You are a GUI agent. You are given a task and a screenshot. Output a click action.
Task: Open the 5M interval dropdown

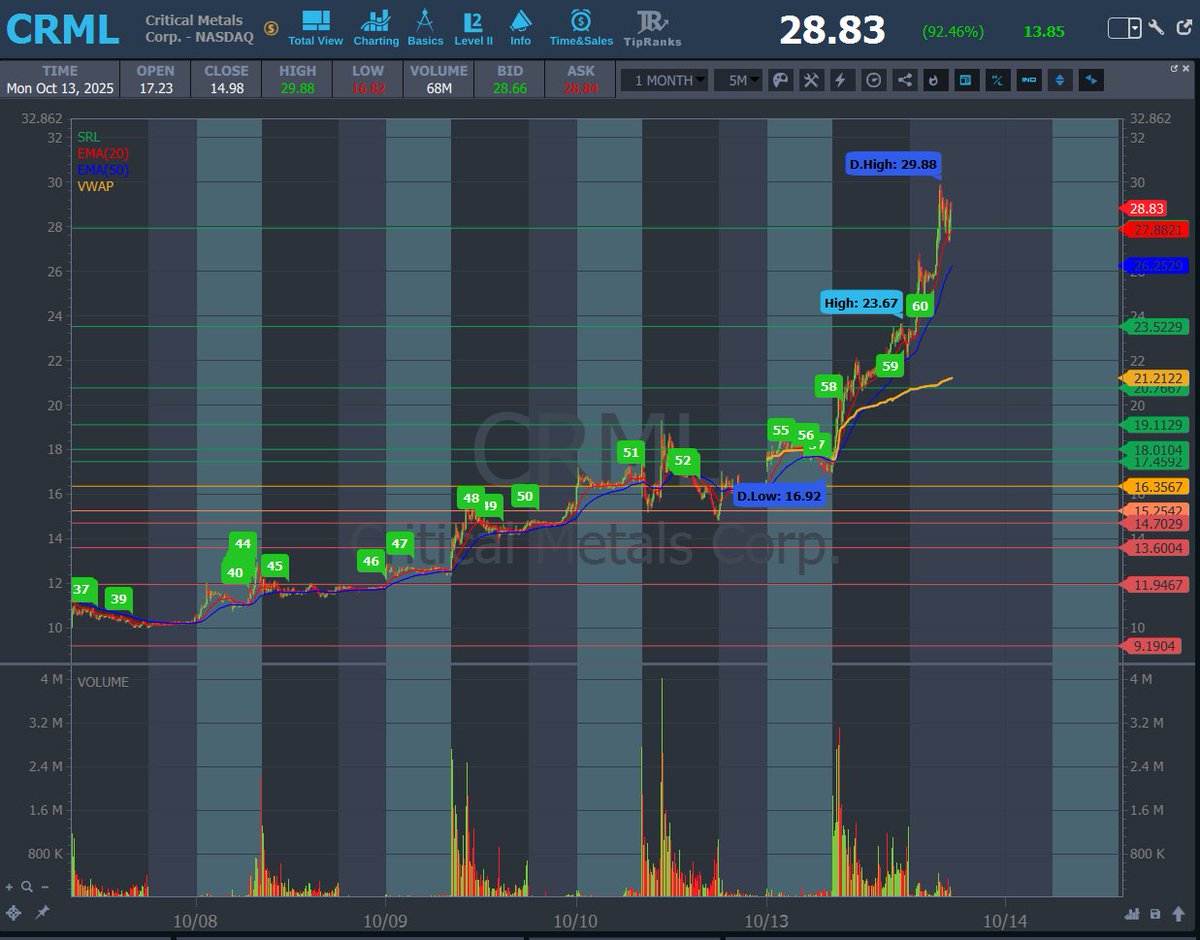click(x=738, y=80)
